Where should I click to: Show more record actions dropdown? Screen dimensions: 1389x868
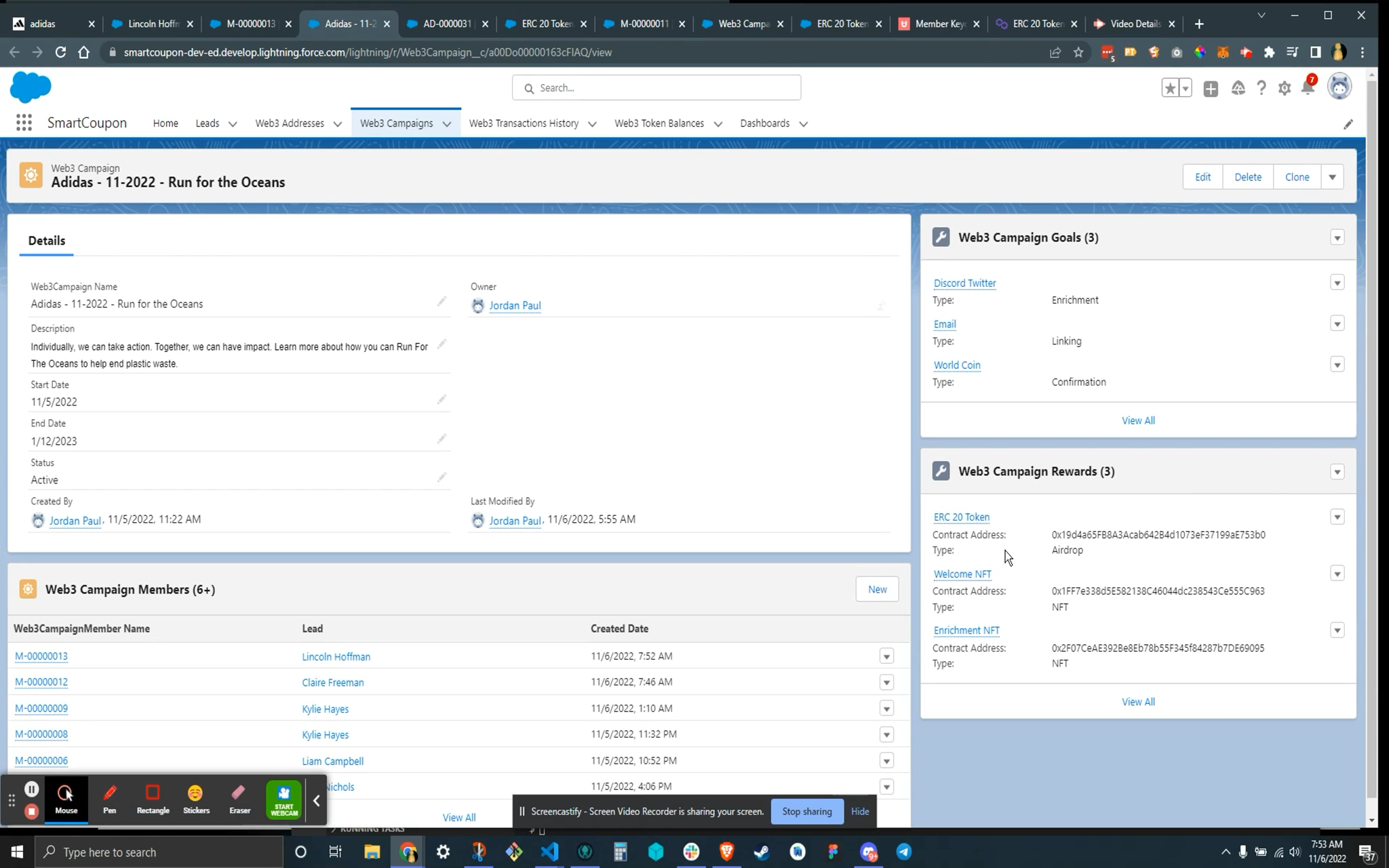1332,177
